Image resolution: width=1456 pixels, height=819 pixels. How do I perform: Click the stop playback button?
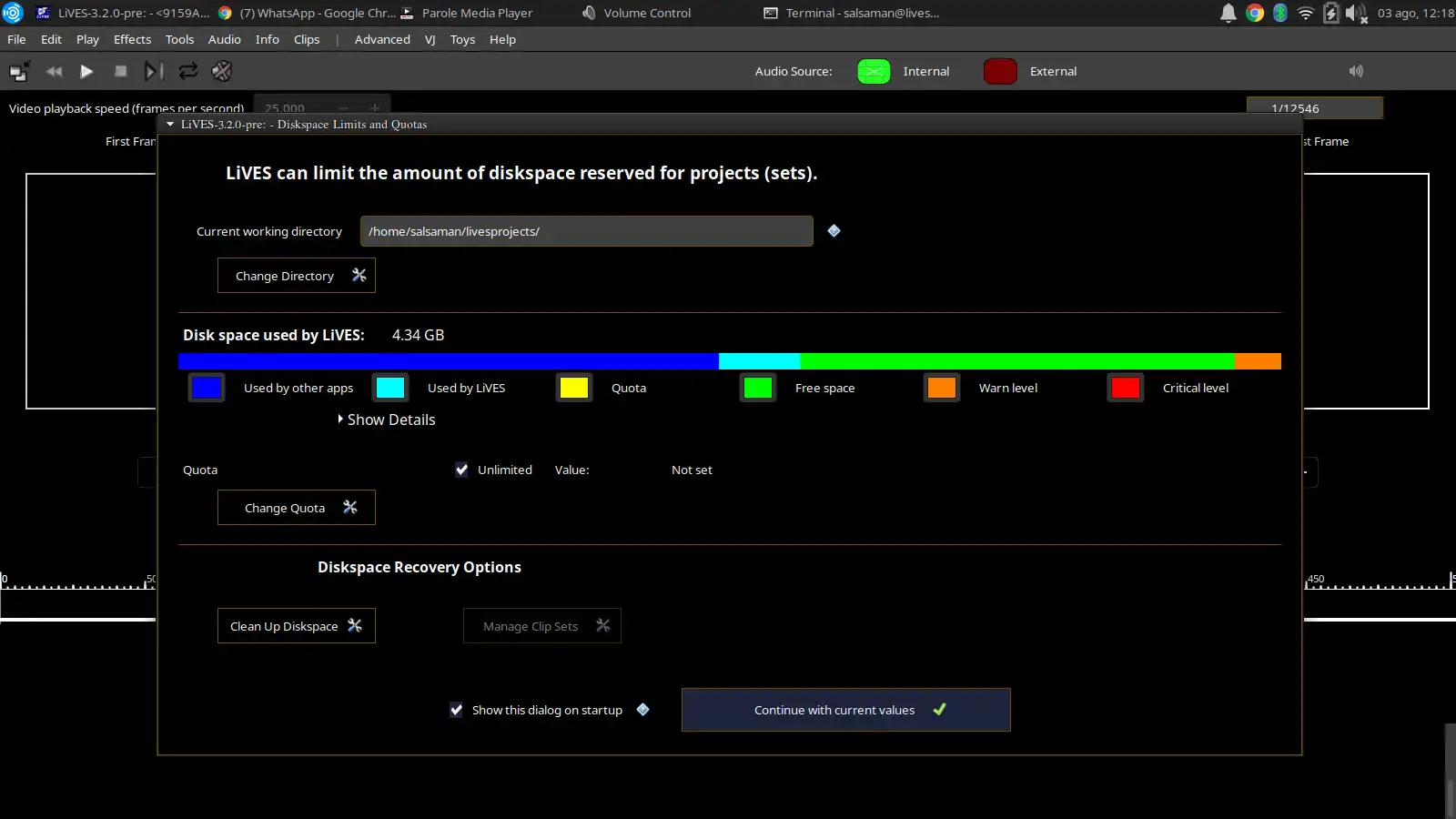(120, 71)
